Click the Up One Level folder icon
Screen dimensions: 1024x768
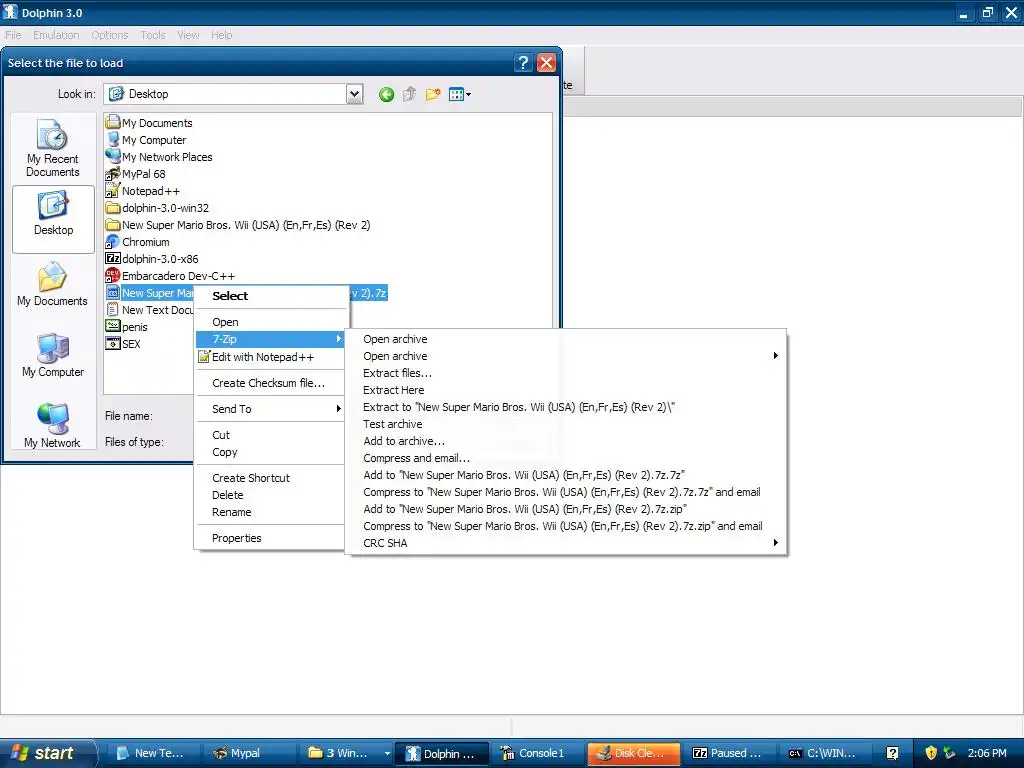point(409,95)
